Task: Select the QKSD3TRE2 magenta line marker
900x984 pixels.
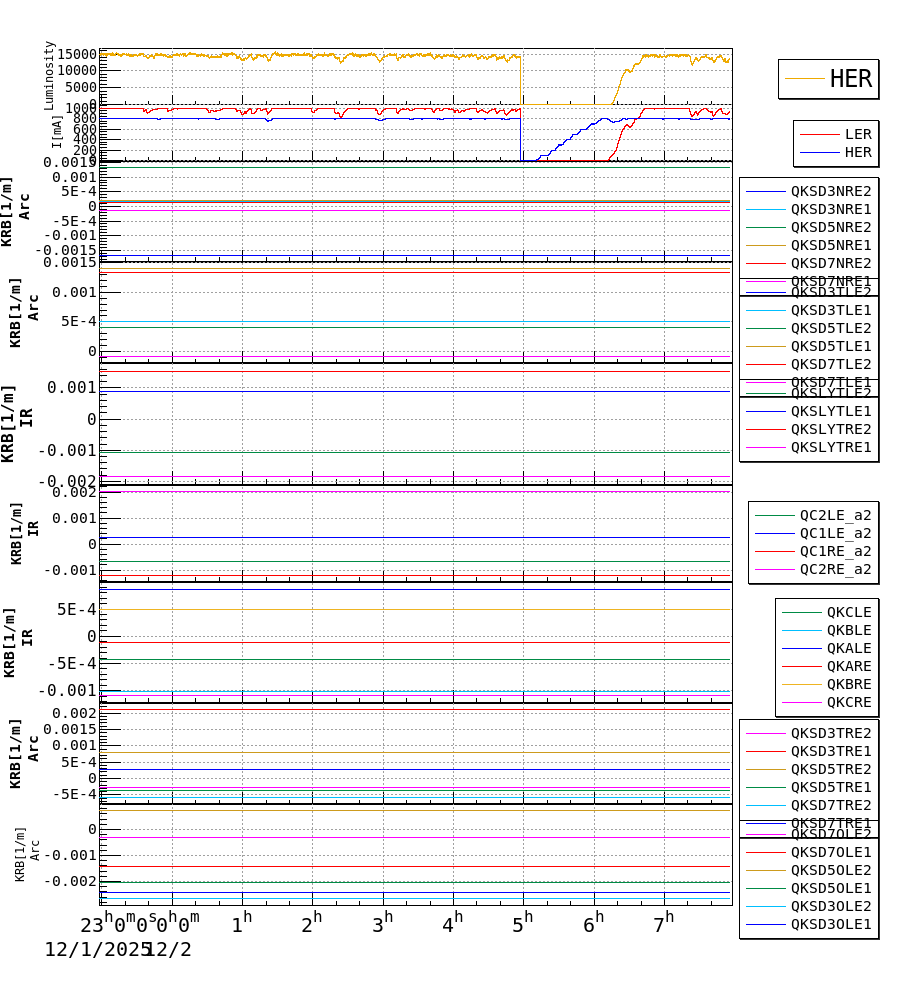Action: point(764,733)
